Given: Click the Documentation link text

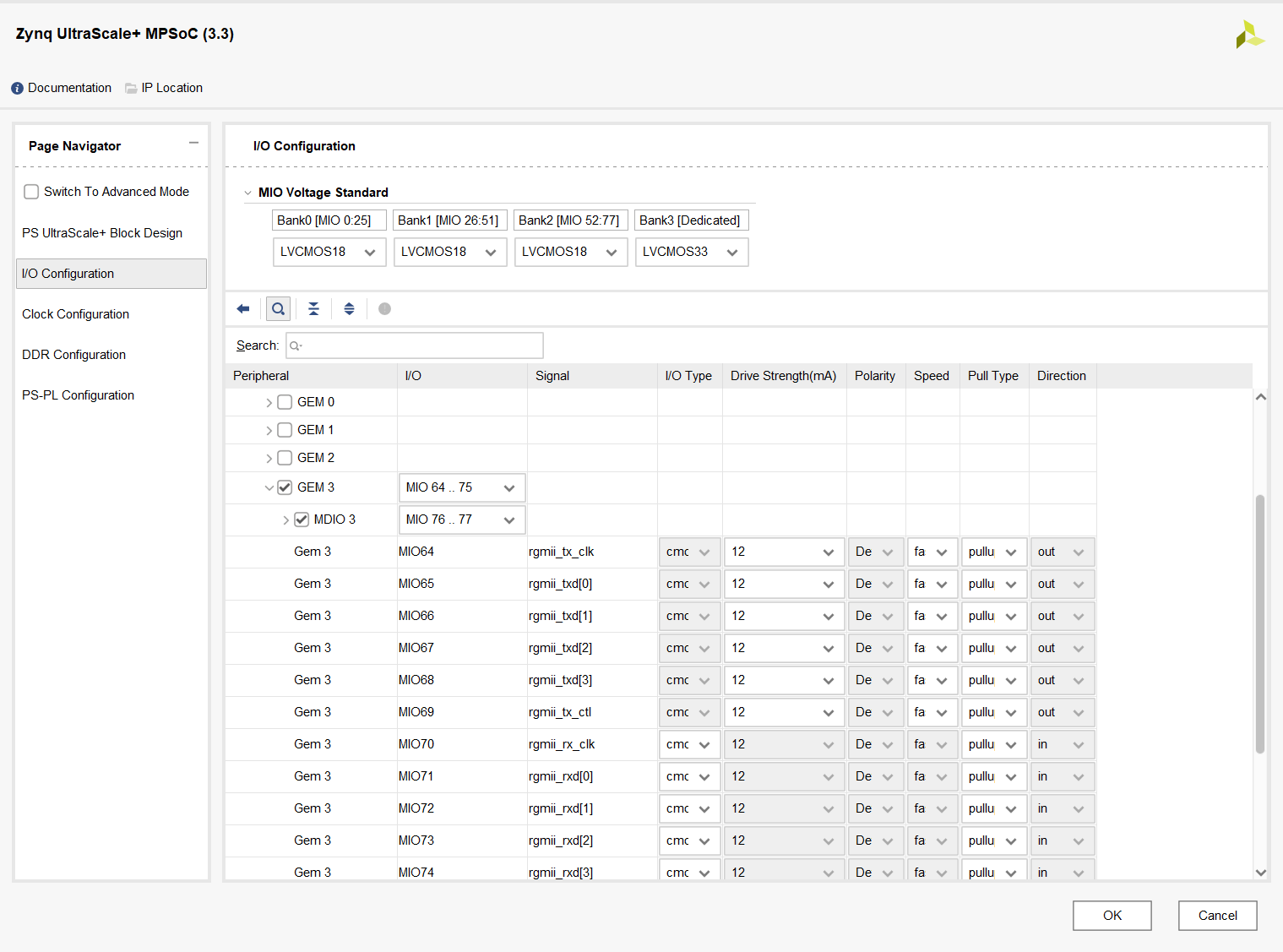Looking at the screenshot, I should click(69, 88).
